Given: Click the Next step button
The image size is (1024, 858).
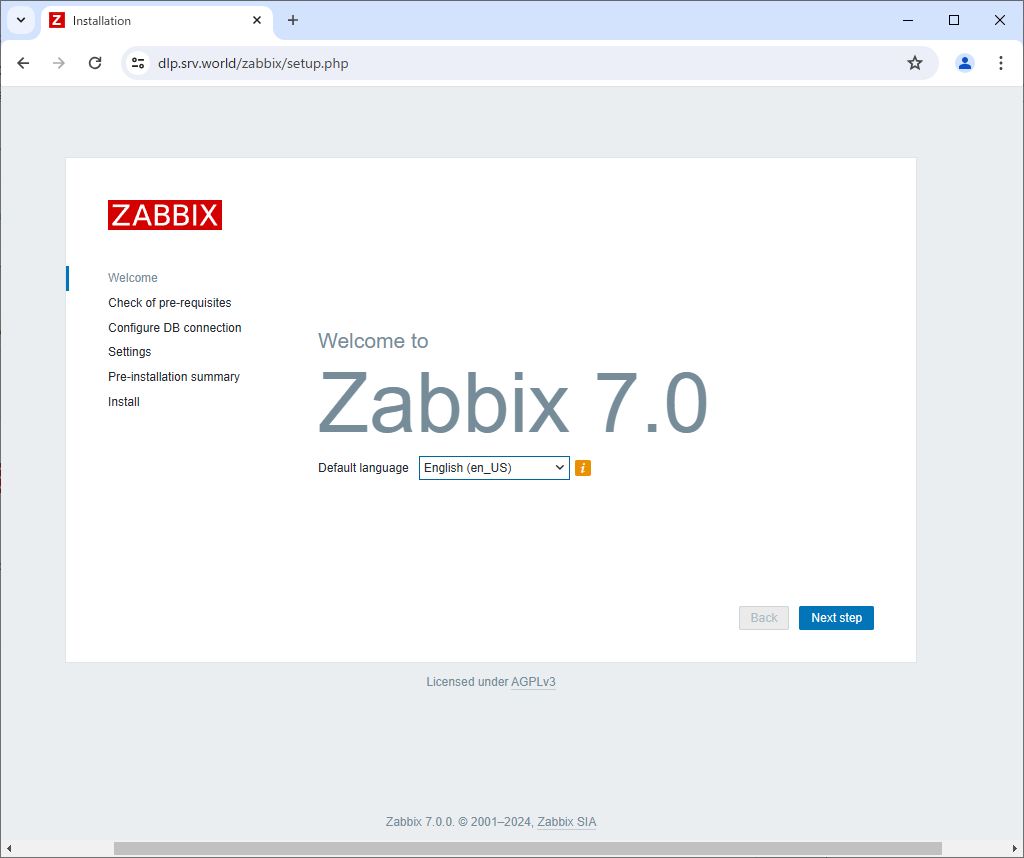Looking at the screenshot, I should [836, 618].
